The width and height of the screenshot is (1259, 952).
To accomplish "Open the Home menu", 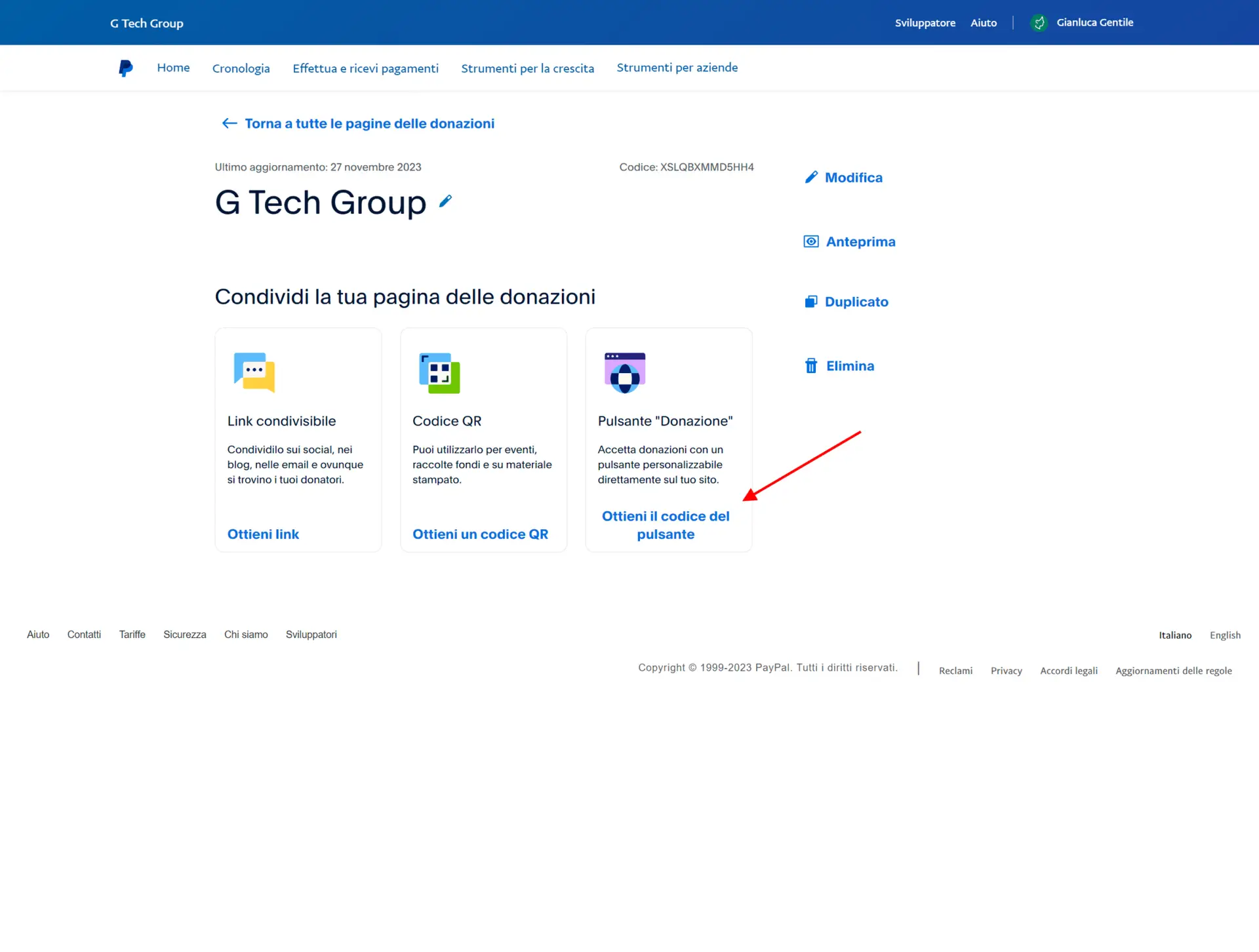I will (x=174, y=68).
